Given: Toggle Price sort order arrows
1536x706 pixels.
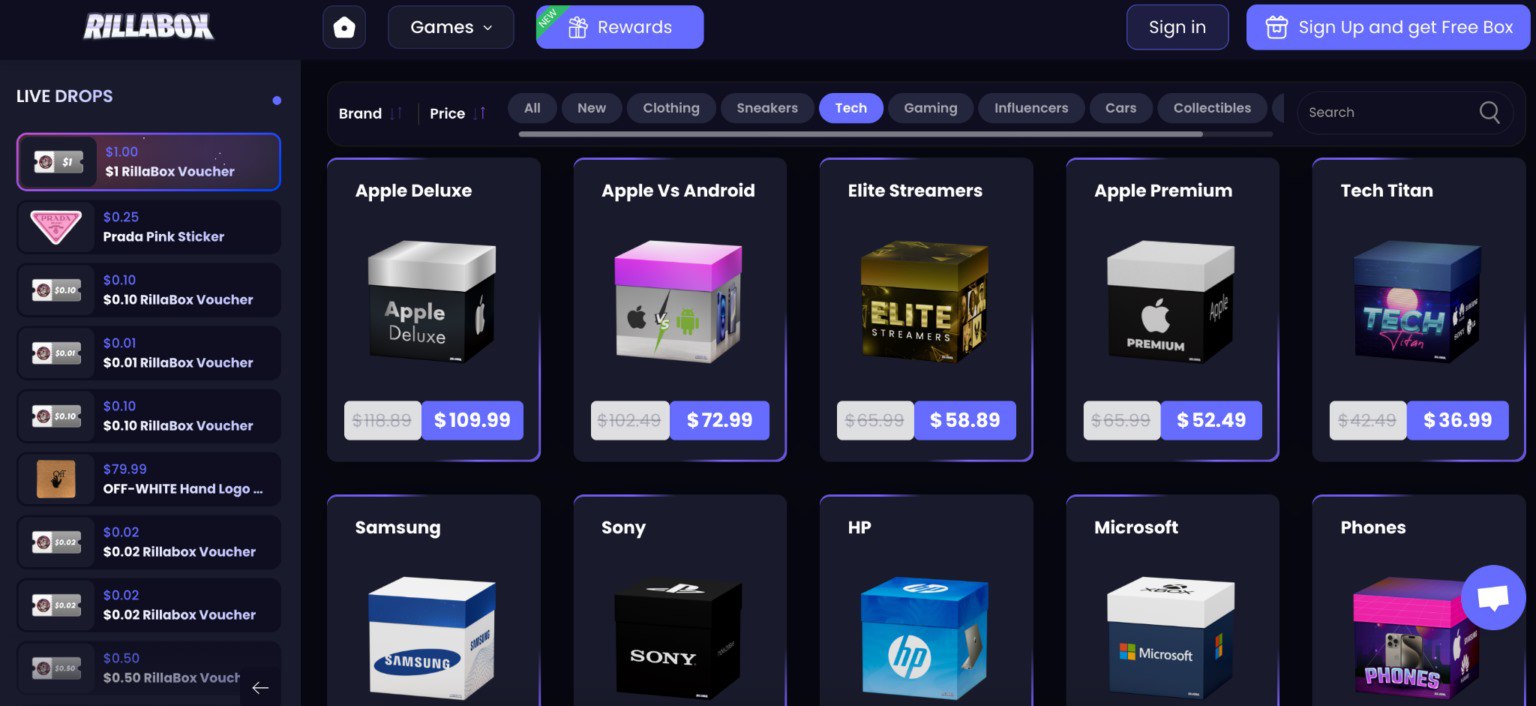Looking at the screenshot, I should point(480,113).
